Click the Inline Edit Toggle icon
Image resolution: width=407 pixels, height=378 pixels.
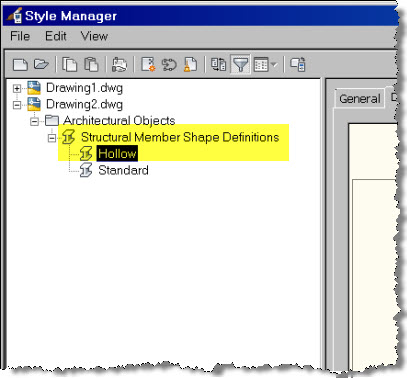pos(298,64)
